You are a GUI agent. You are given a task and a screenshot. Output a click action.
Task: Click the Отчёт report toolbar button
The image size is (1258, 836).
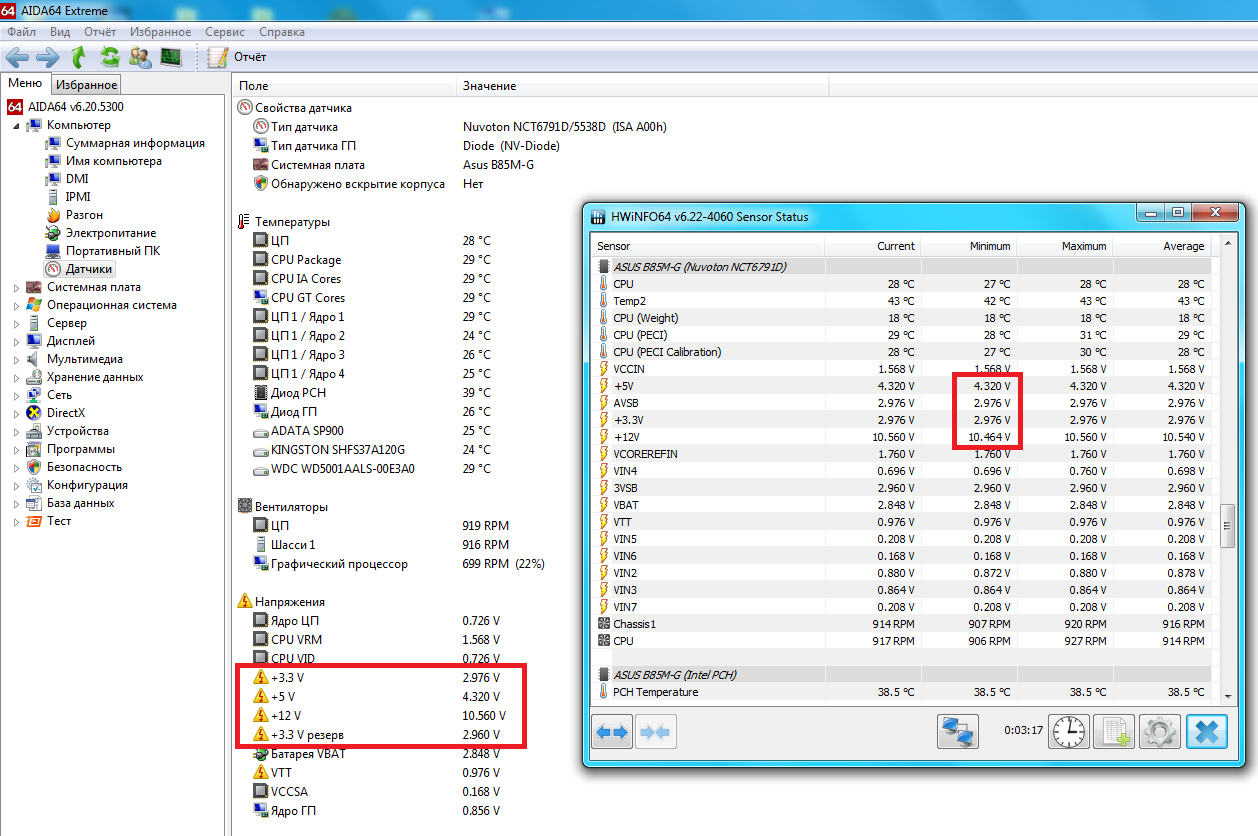pyautogui.click(x=237, y=57)
